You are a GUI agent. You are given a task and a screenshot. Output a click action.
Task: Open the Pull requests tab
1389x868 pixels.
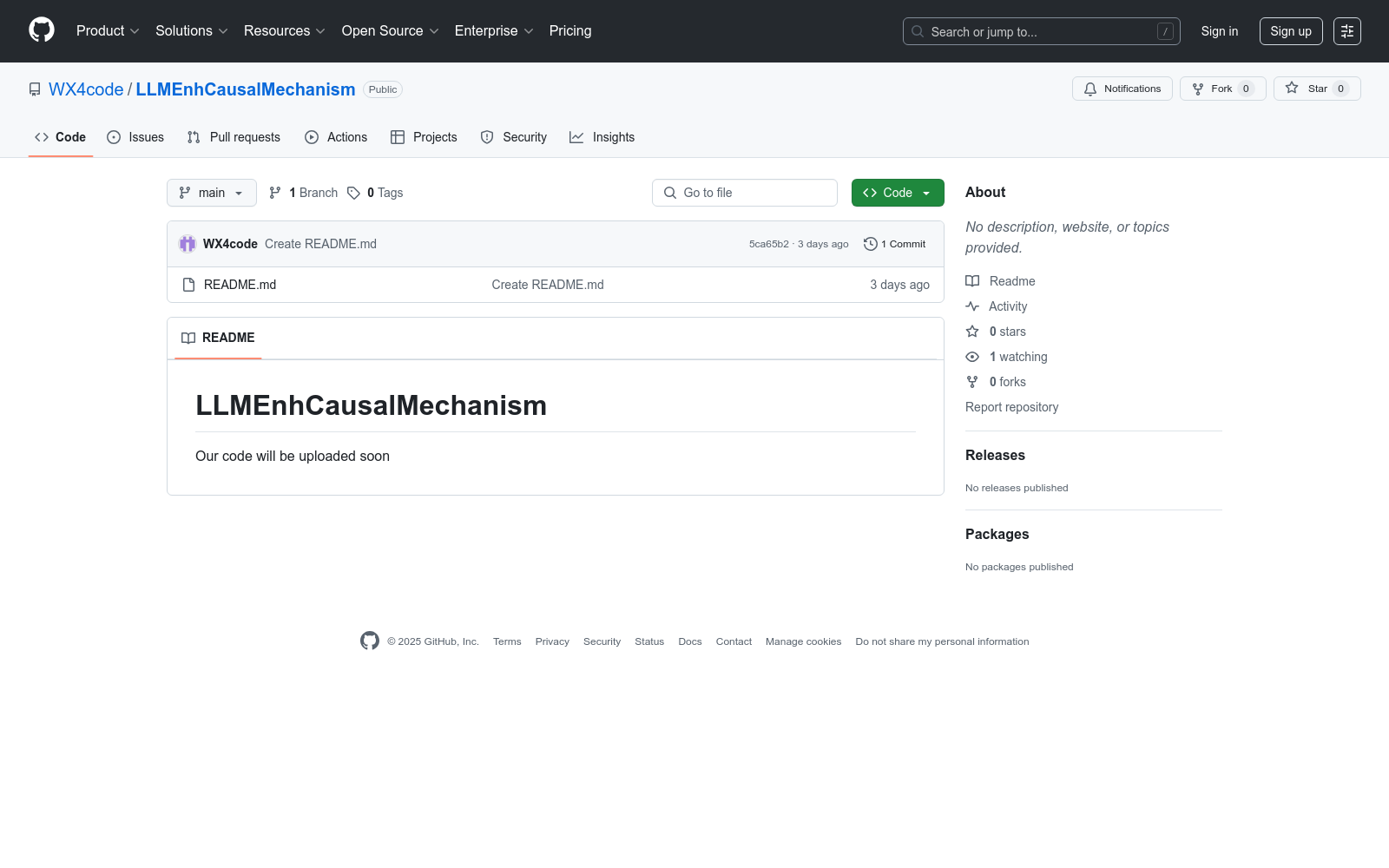point(234,137)
